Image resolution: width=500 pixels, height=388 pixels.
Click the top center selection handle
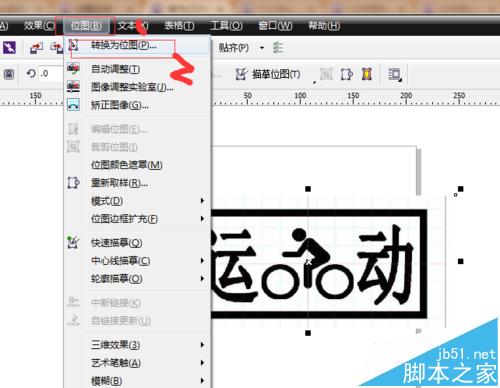click(x=308, y=189)
